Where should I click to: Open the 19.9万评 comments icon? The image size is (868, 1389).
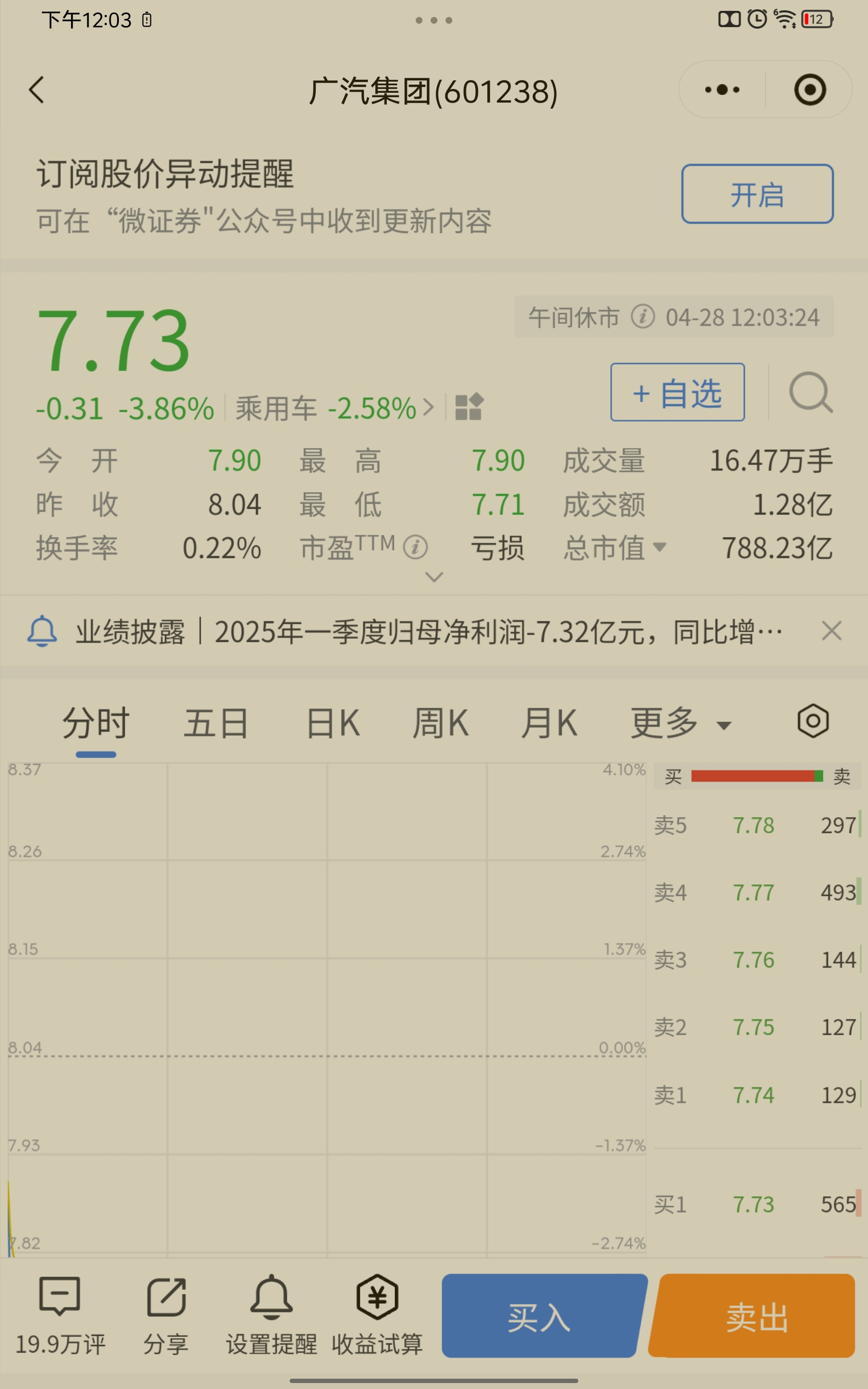coord(59,1296)
